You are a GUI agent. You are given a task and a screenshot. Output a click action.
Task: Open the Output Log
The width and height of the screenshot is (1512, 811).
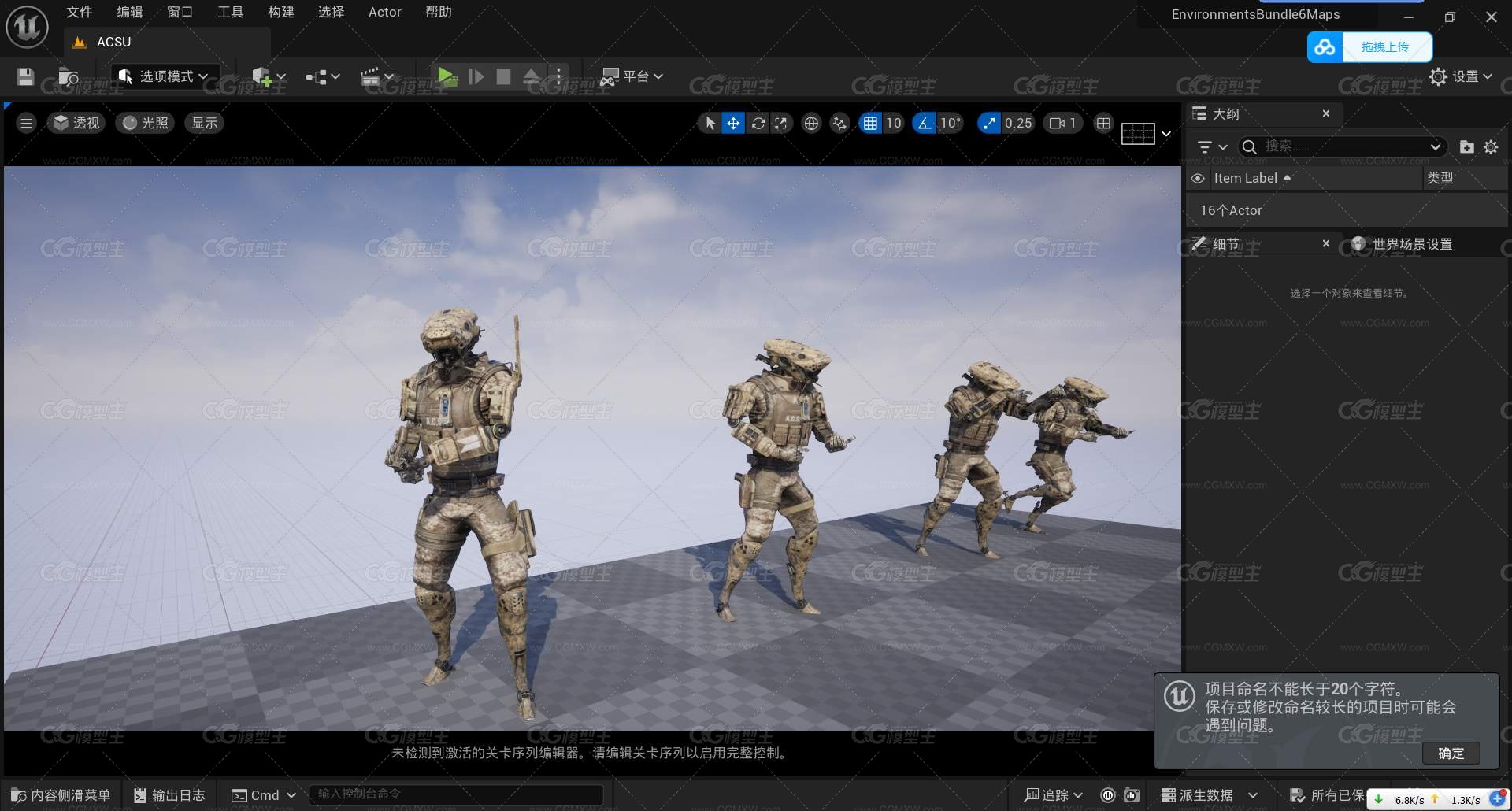pos(169,795)
